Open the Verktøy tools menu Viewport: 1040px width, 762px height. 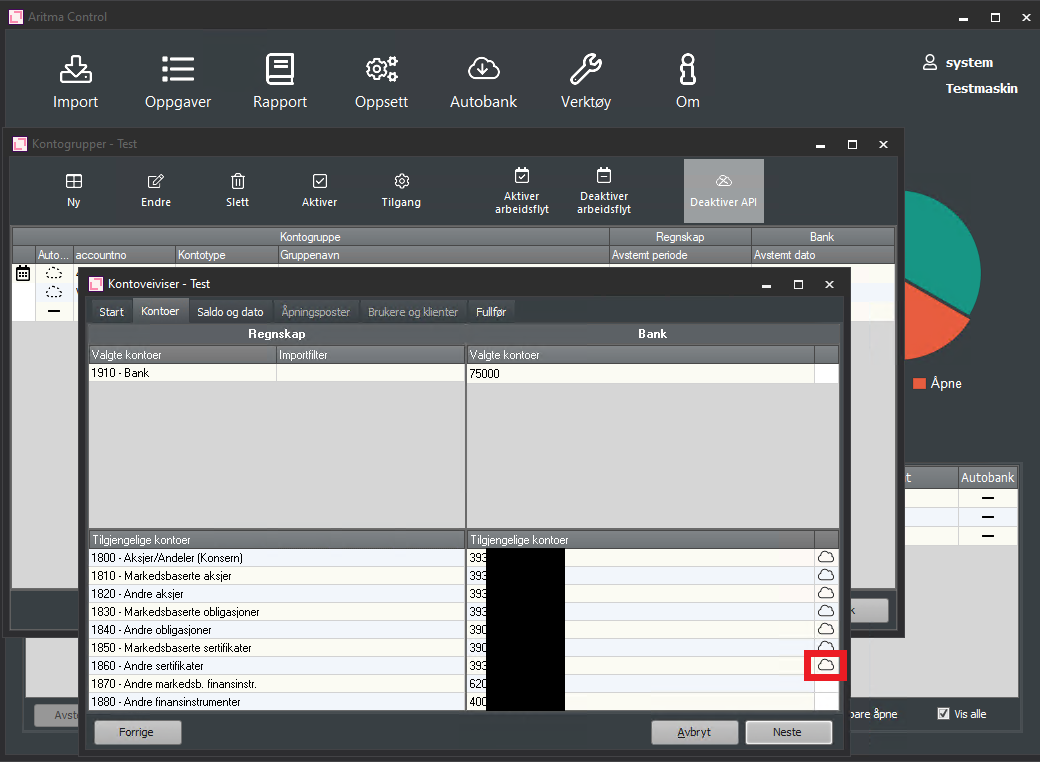tap(585, 81)
